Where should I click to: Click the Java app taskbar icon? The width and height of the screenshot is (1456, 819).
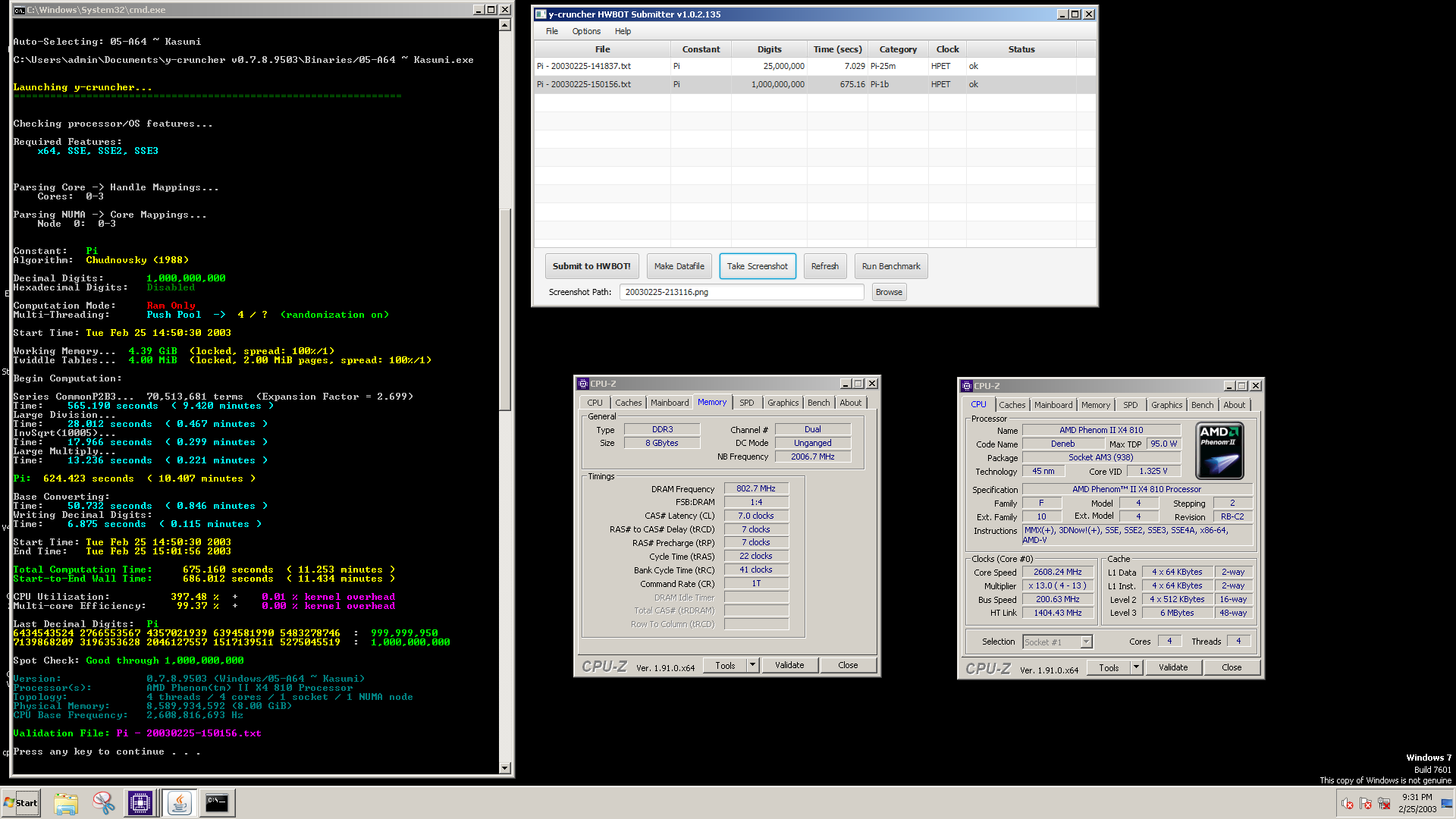click(180, 803)
